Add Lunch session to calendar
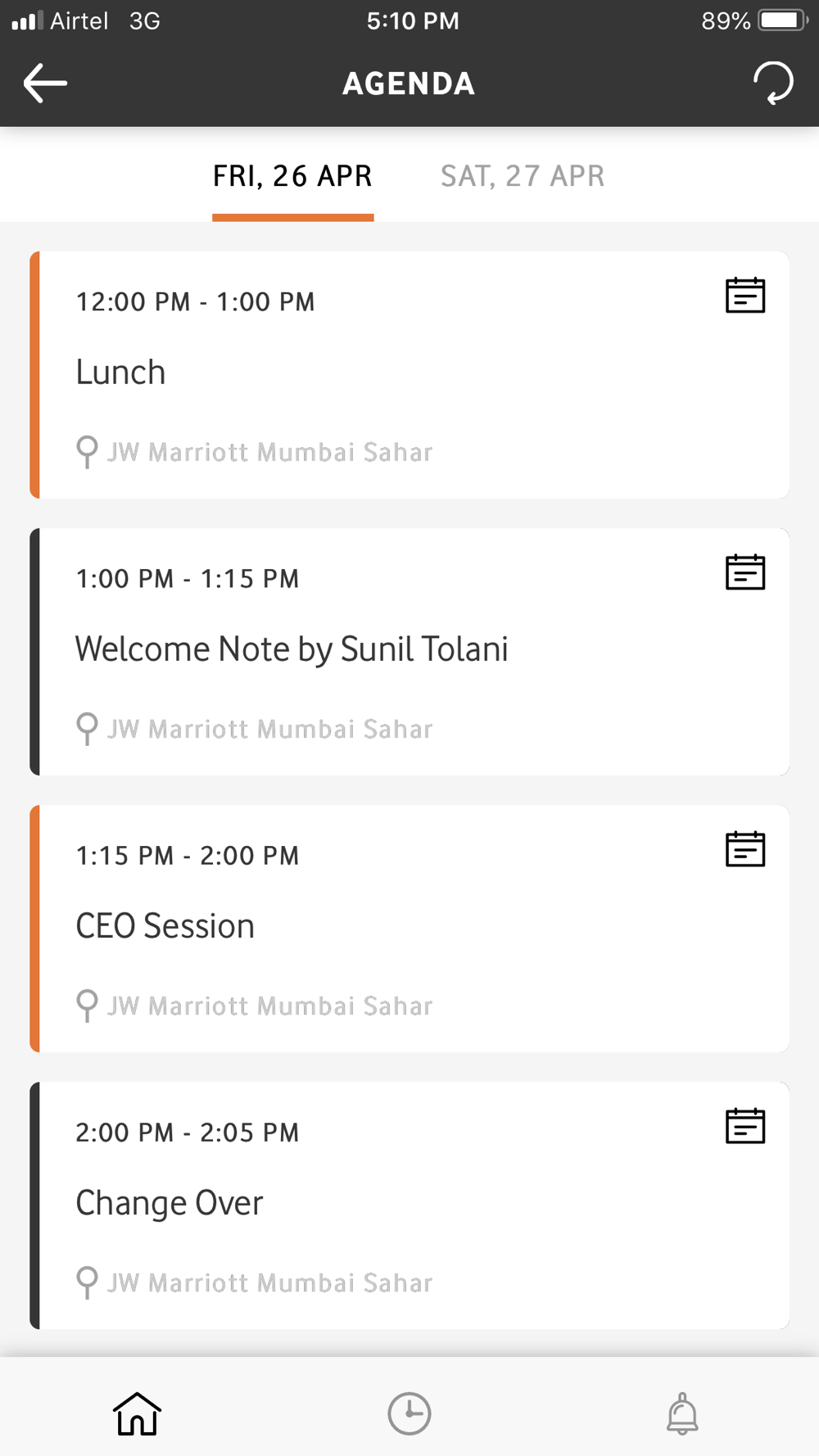Image resolution: width=819 pixels, height=1456 pixels. point(744,296)
